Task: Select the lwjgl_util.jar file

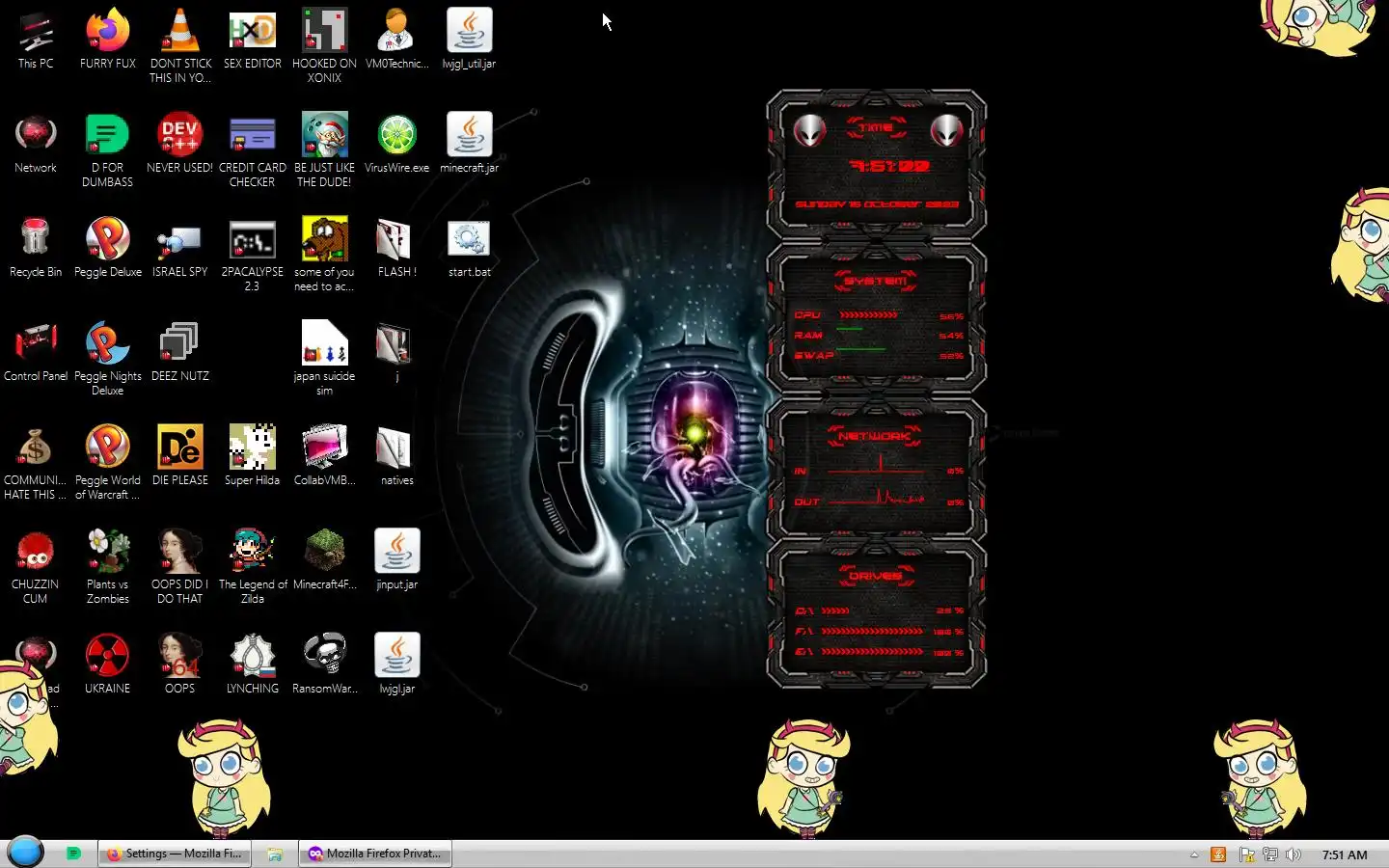Action: tap(469, 39)
